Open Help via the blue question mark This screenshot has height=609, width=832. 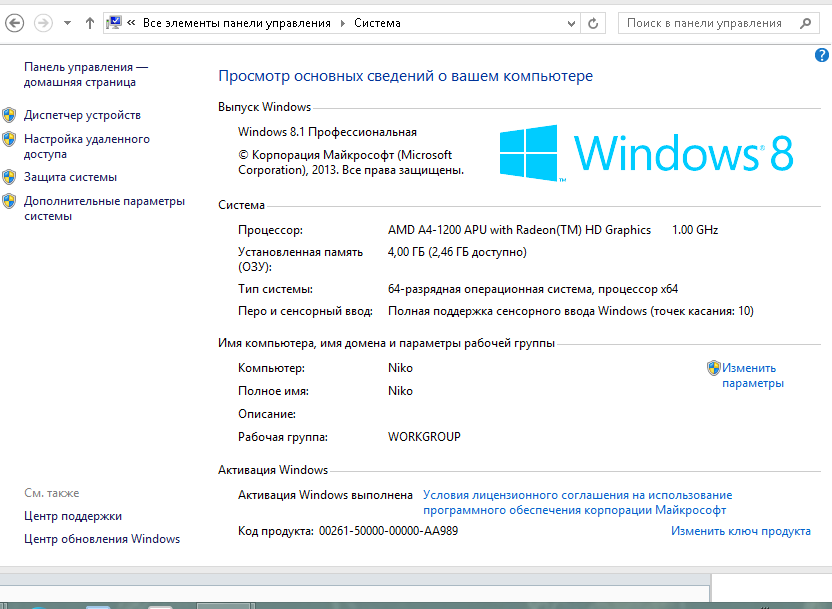click(822, 55)
